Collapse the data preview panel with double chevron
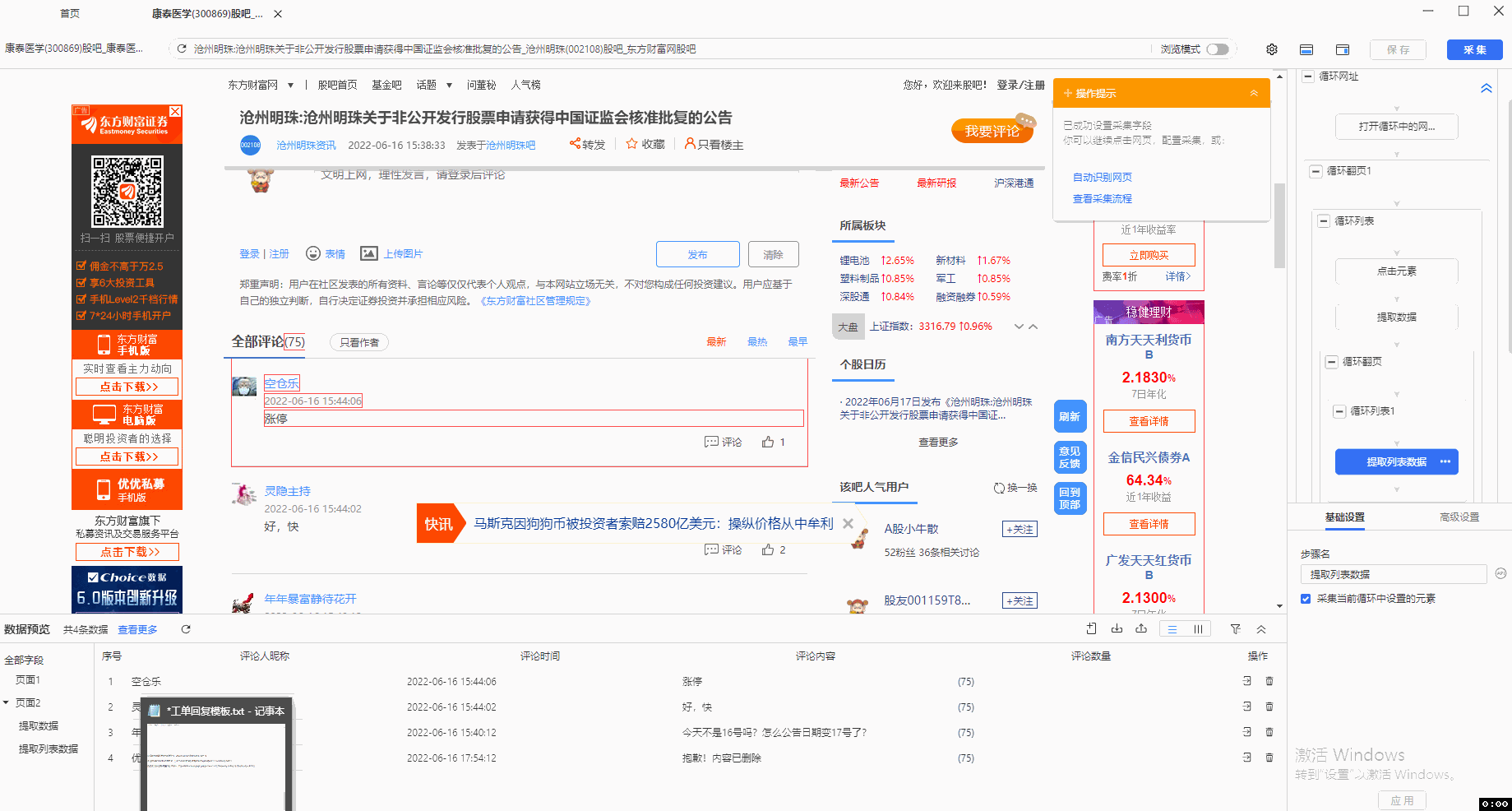1512x811 pixels. (x=1261, y=629)
